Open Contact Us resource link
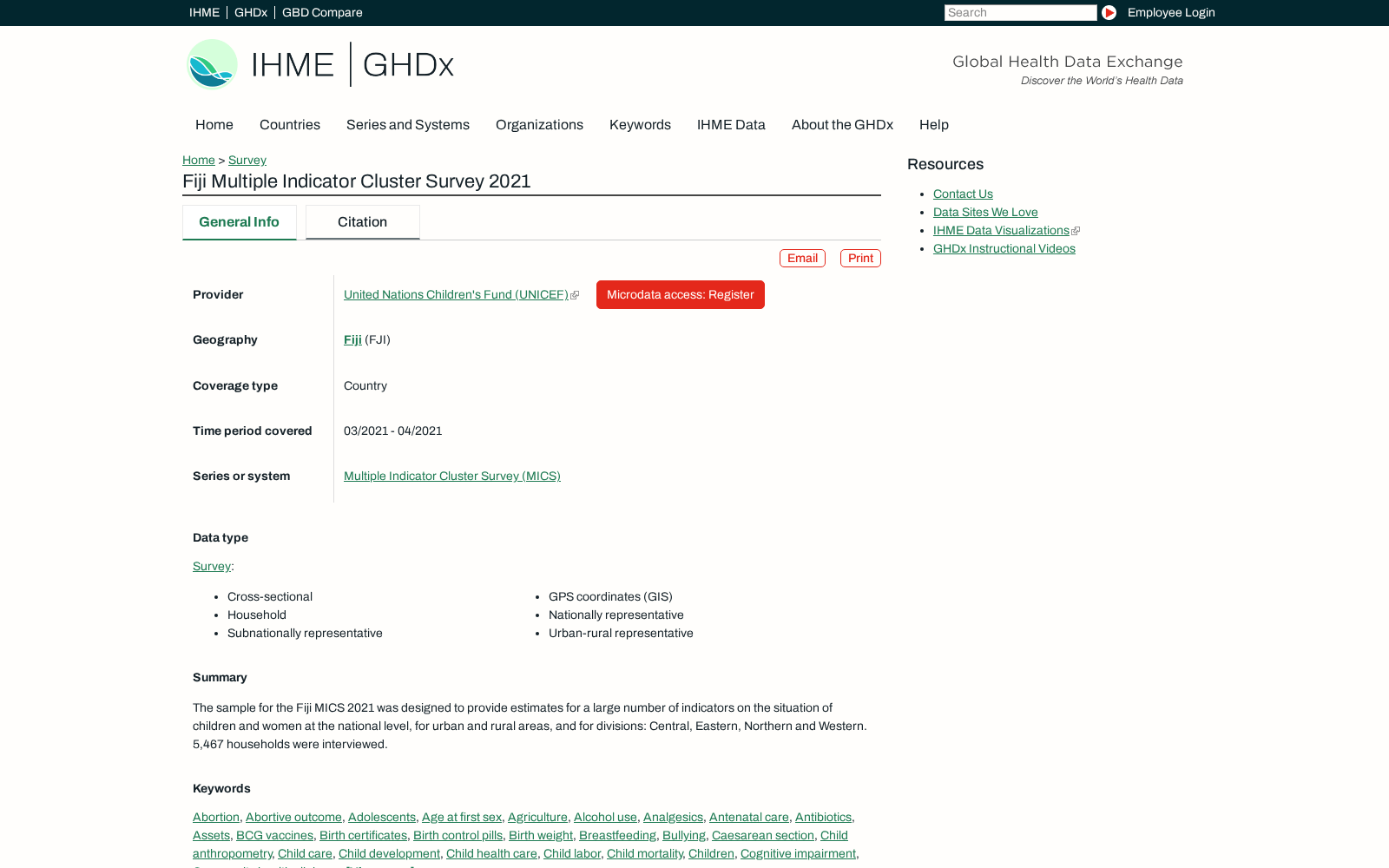The image size is (1389, 868). coord(963,194)
